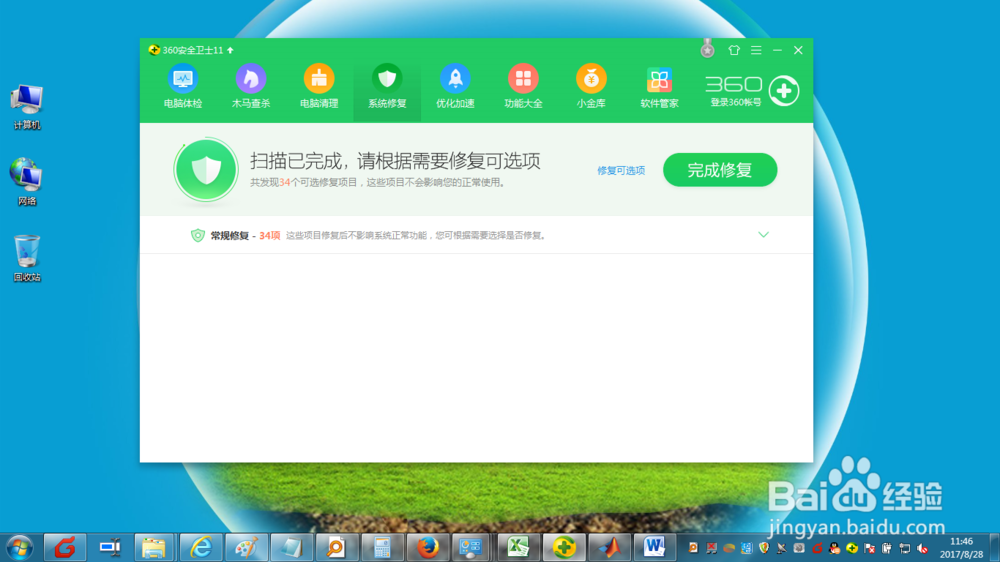Open the 小金库 money bag icon

tap(591, 78)
